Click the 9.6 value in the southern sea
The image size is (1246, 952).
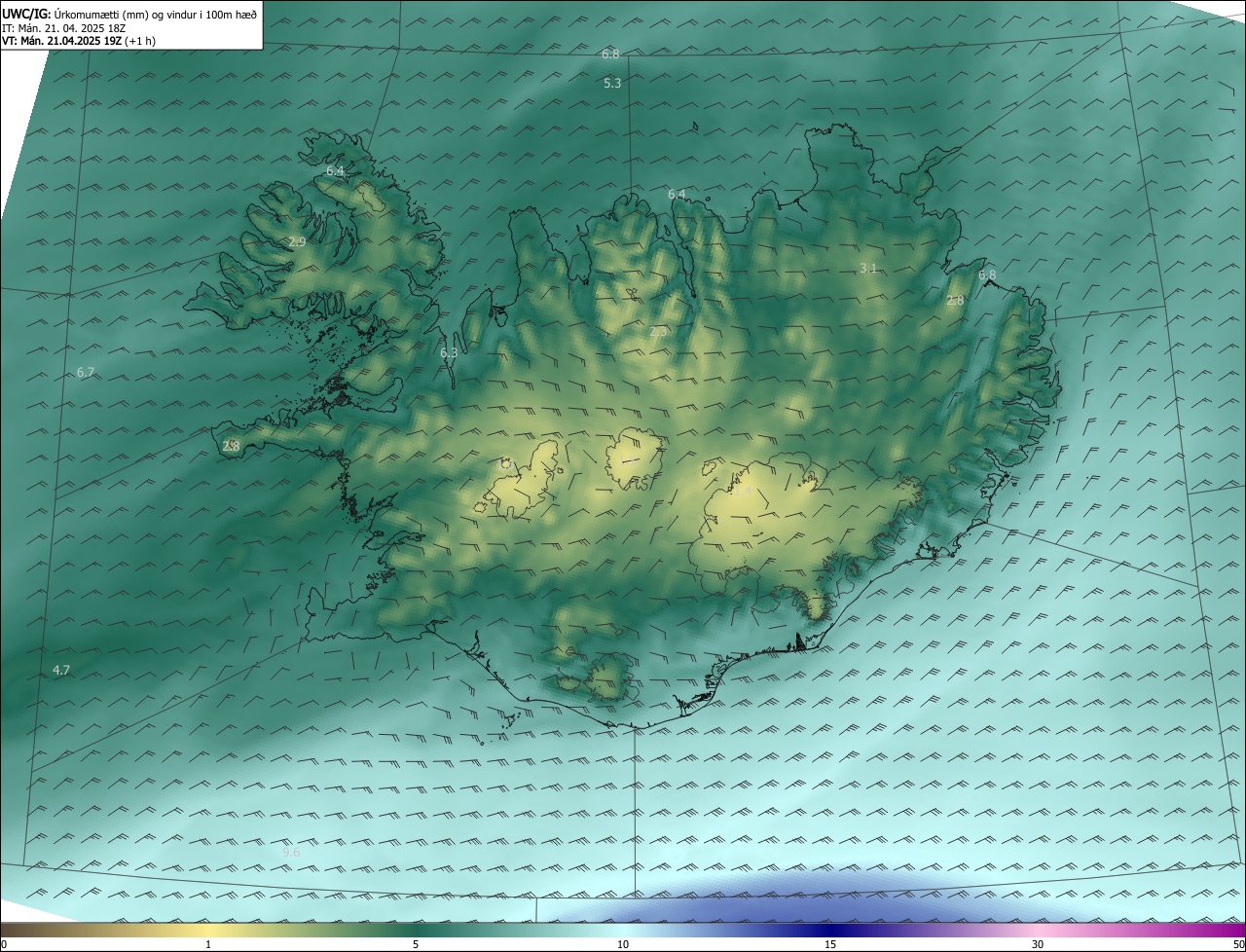click(291, 852)
